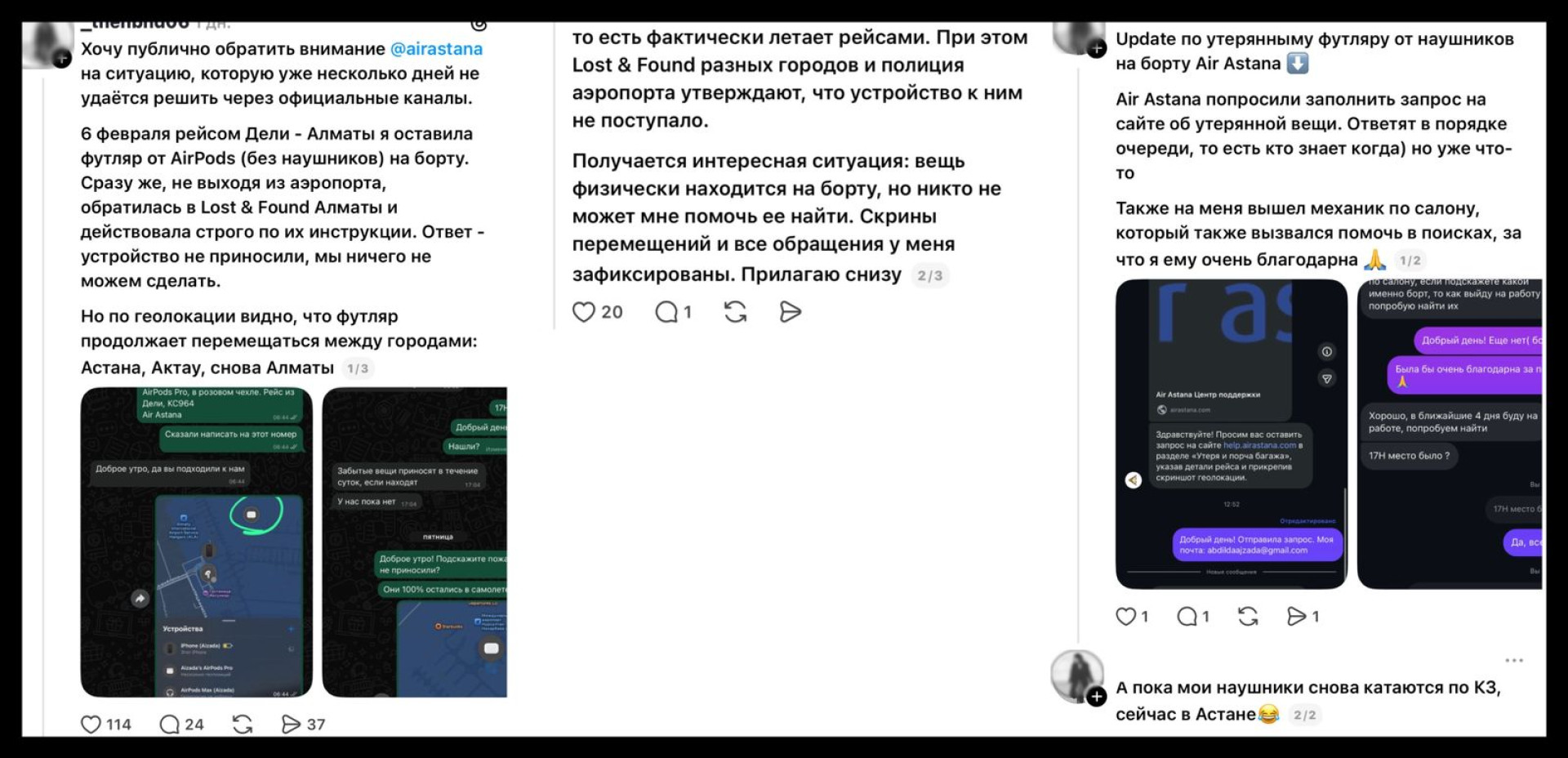This screenshot has width=1568, height=758.
Task: Open the @airastana mention link
Action: tap(436, 49)
